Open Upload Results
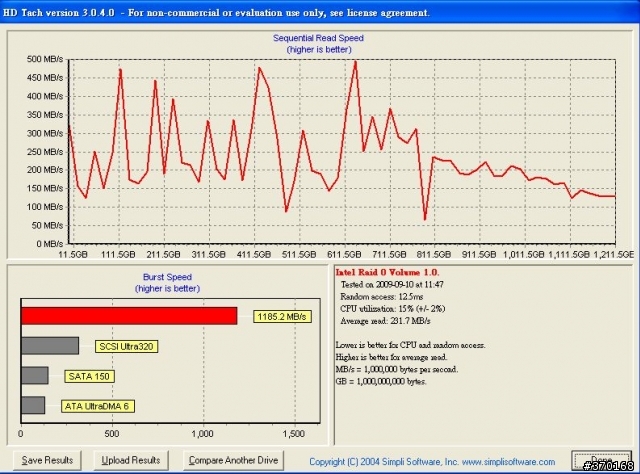 131,461
